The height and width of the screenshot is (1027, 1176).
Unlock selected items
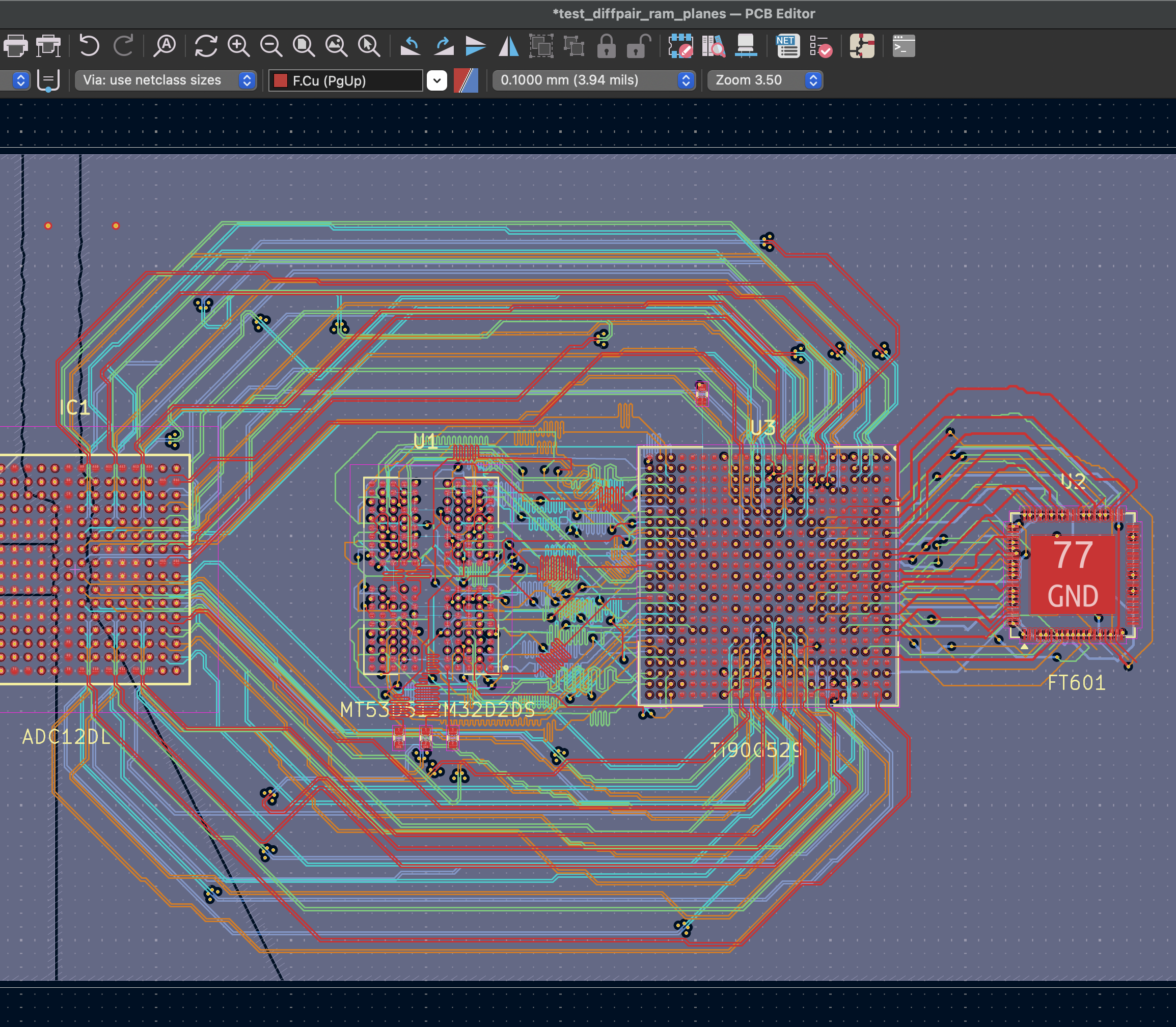pyautogui.click(x=639, y=46)
